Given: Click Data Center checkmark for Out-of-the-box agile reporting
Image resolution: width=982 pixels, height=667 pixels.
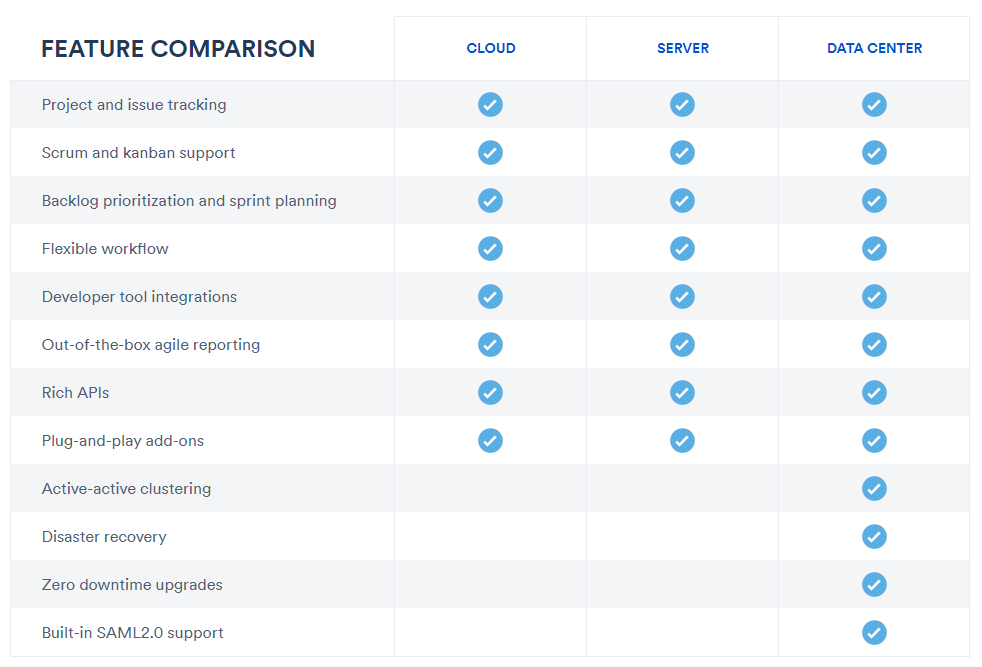Looking at the screenshot, I should (874, 344).
